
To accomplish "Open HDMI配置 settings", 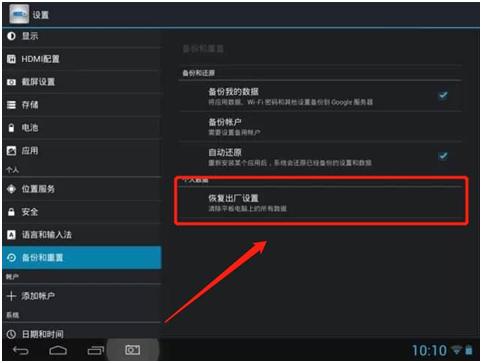I will pos(82,59).
